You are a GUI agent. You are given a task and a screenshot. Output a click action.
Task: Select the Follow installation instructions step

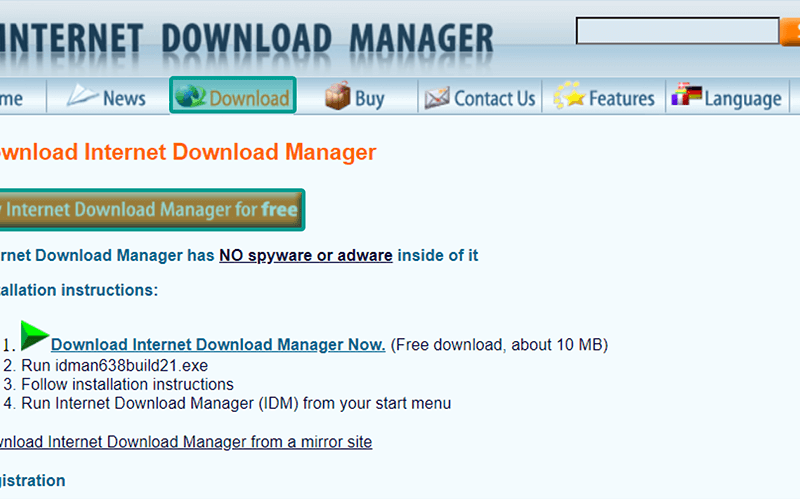click(x=127, y=384)
